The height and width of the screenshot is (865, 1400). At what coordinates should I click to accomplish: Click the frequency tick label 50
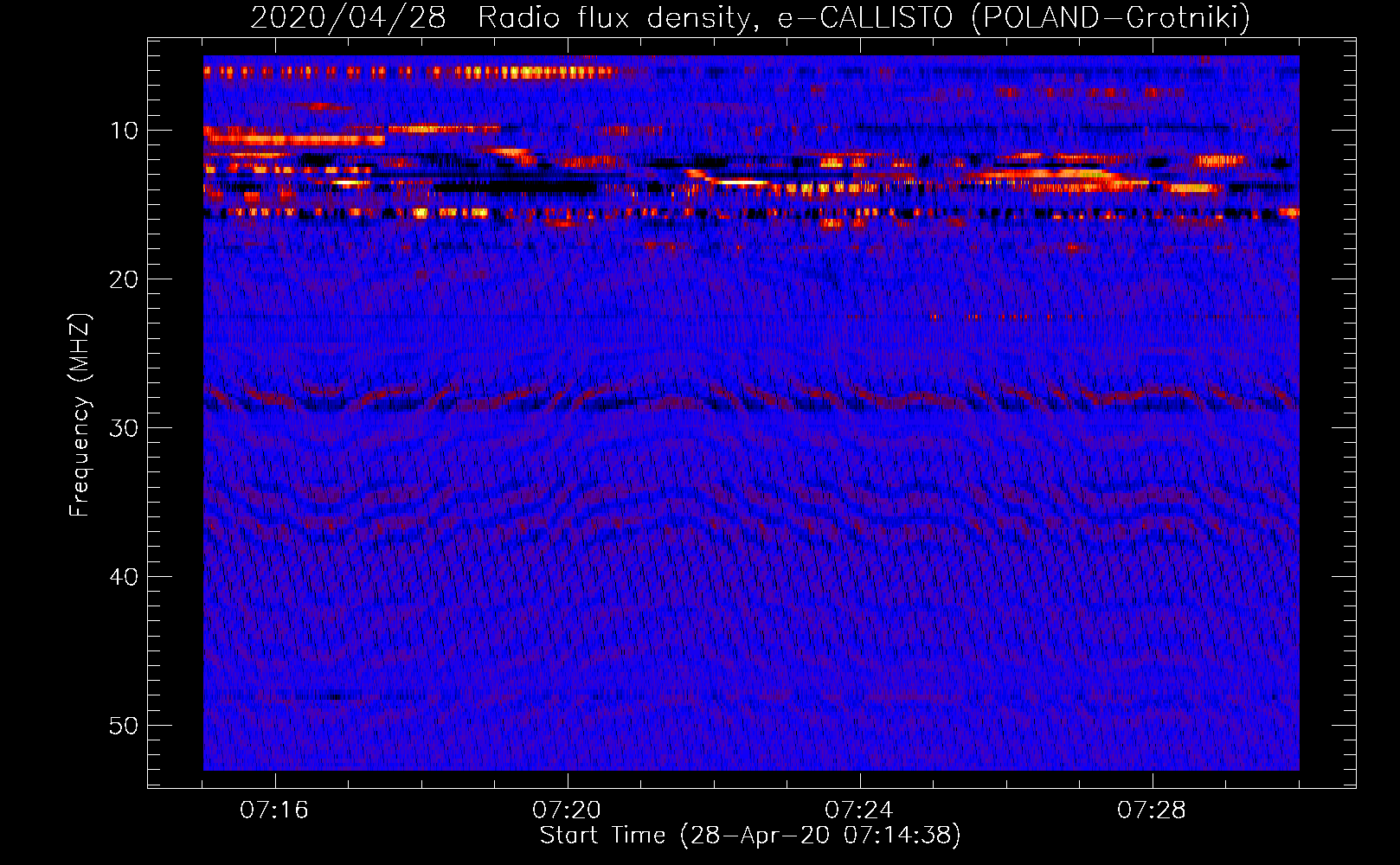coord(124,726)
